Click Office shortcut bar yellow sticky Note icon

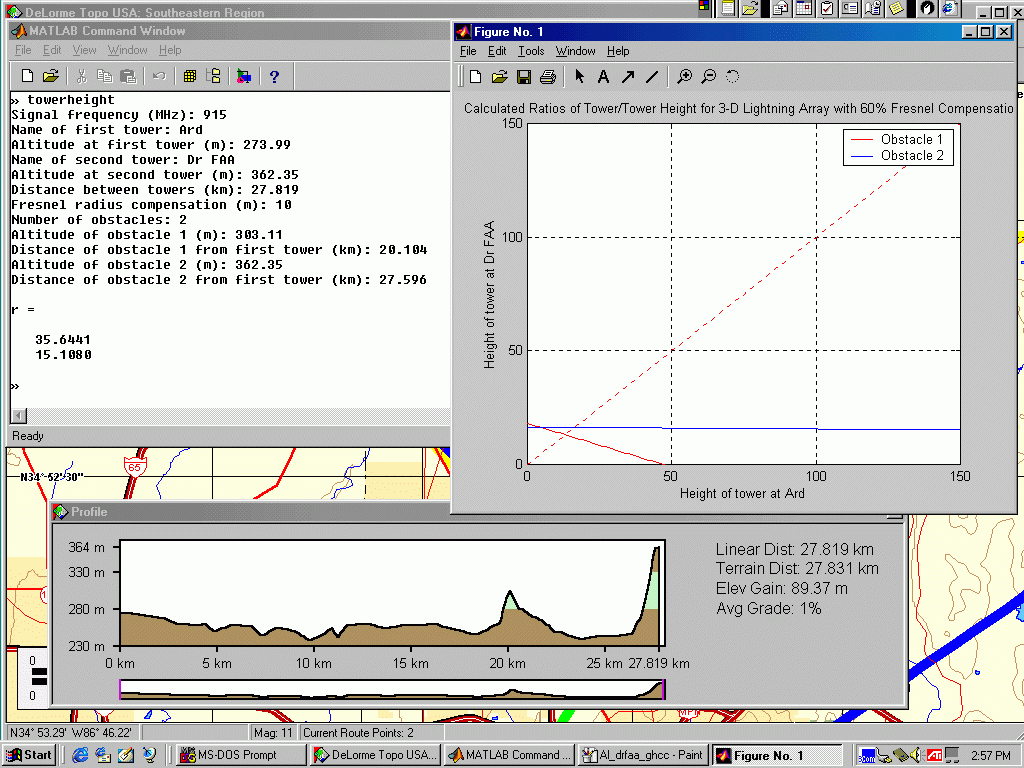[896, 8]
